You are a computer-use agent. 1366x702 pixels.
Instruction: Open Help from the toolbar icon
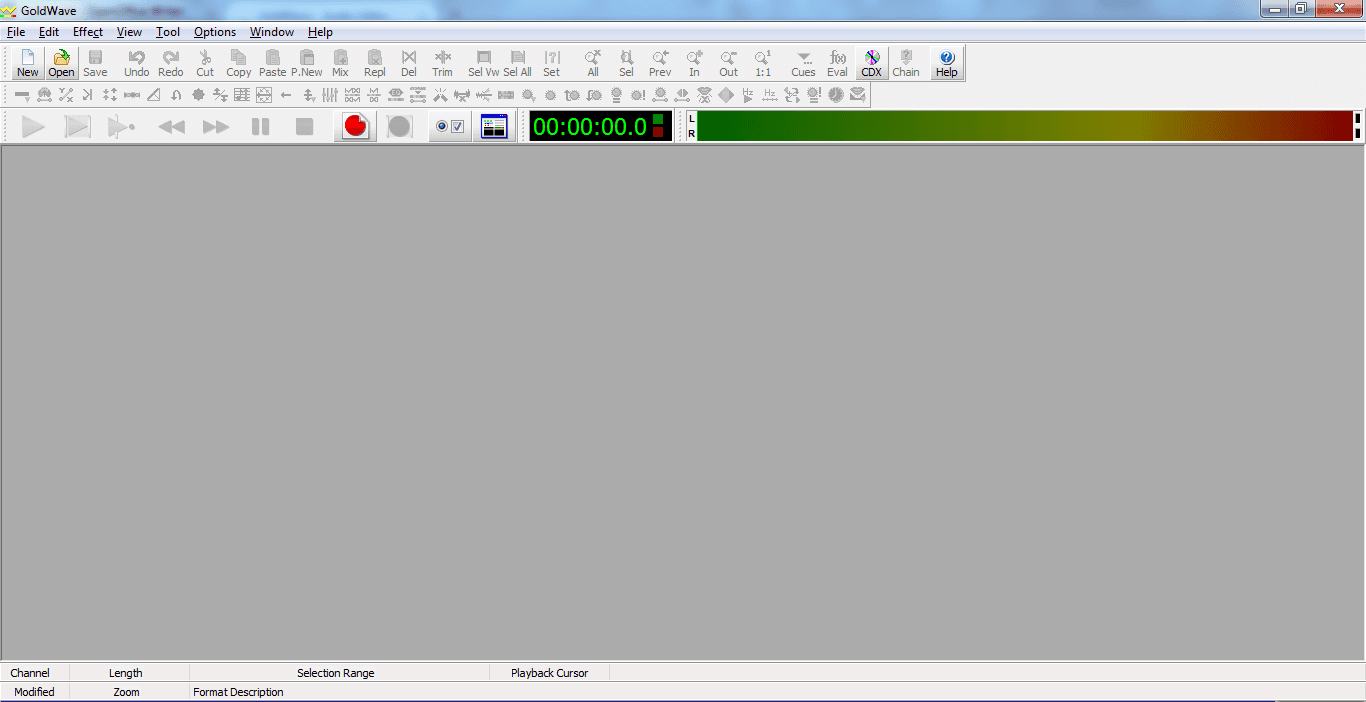[x=947, y=63]
